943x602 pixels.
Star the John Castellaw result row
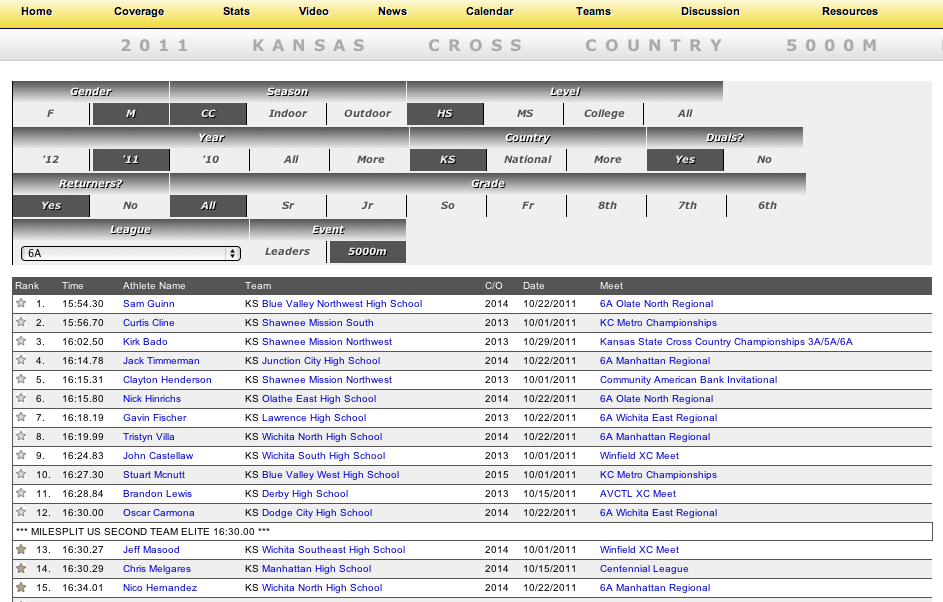[21, 455]
